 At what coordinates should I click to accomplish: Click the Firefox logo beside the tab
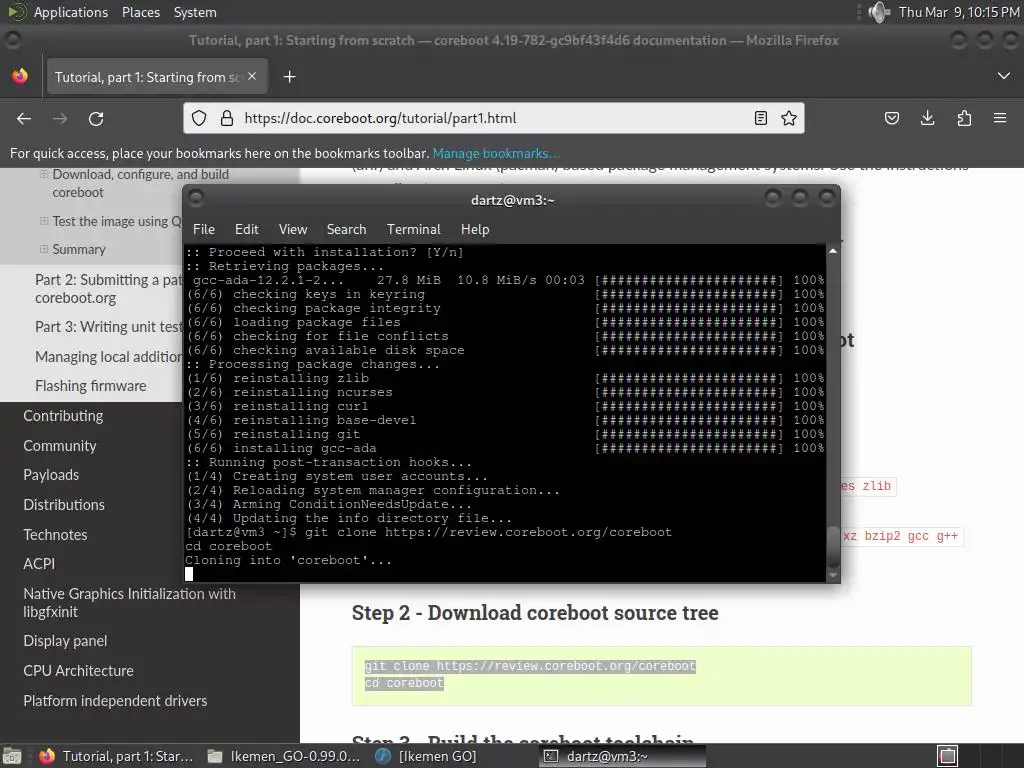point(20,76)
